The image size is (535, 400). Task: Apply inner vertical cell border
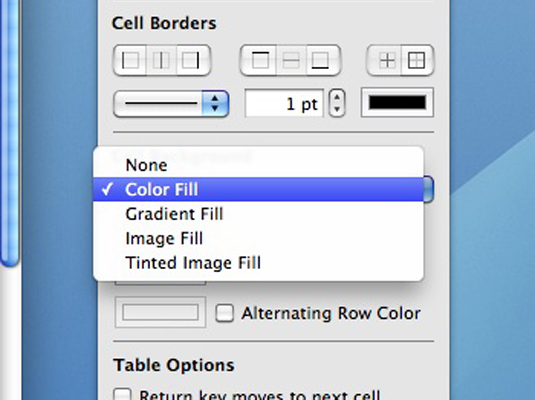(x=161, y=60)
